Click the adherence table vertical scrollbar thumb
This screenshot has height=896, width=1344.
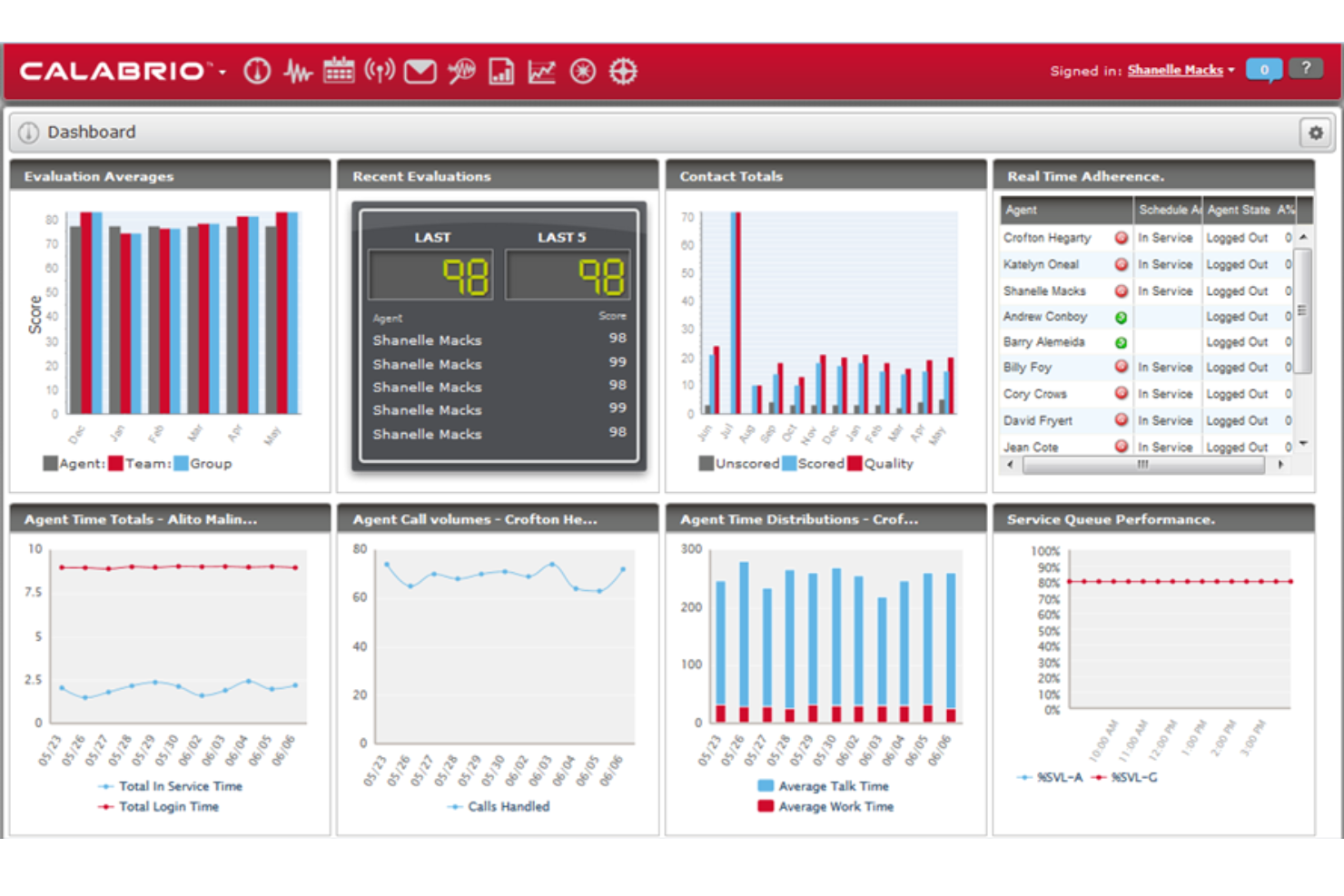click(1303, 310)
